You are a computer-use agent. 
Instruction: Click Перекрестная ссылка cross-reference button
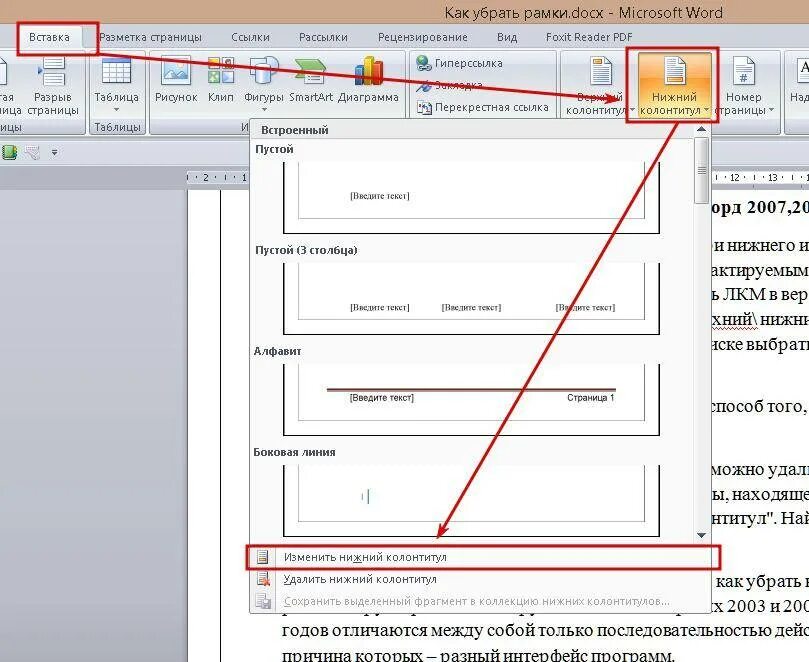coord(482,107)
